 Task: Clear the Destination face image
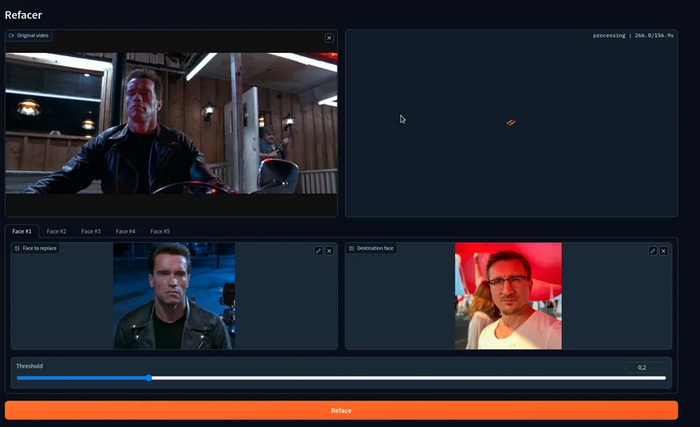663,251
